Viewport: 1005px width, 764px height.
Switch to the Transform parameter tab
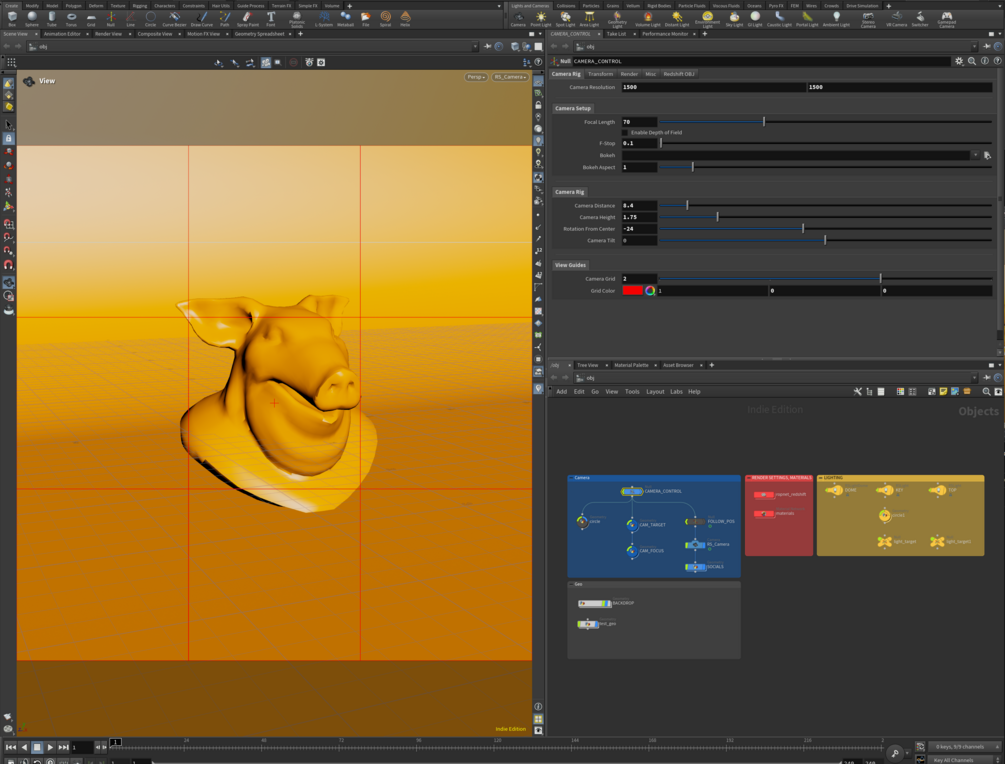click(x=600, y=73)
